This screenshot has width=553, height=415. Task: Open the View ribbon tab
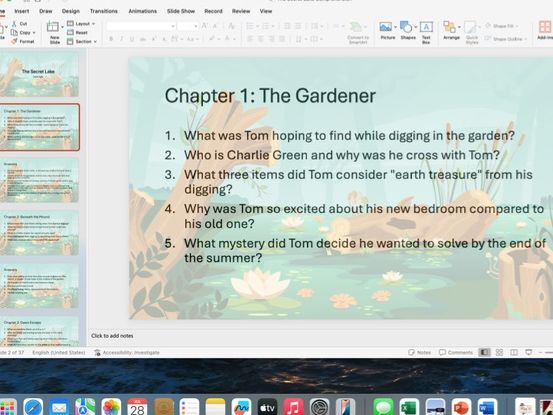pyautogui.click(x=266, y=11)
